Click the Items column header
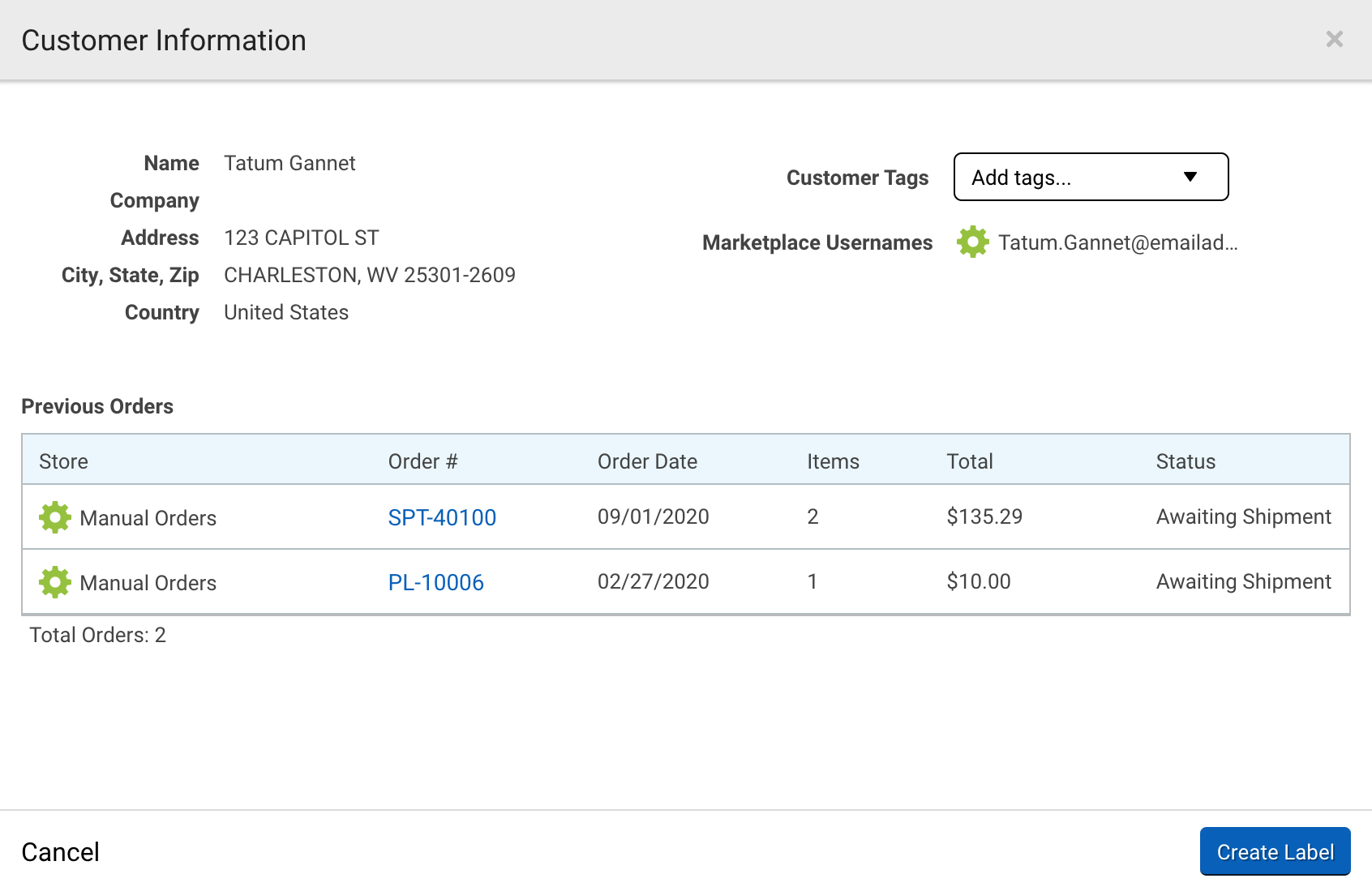Viewport: 1372px width, 887px height. click(833, 461)
